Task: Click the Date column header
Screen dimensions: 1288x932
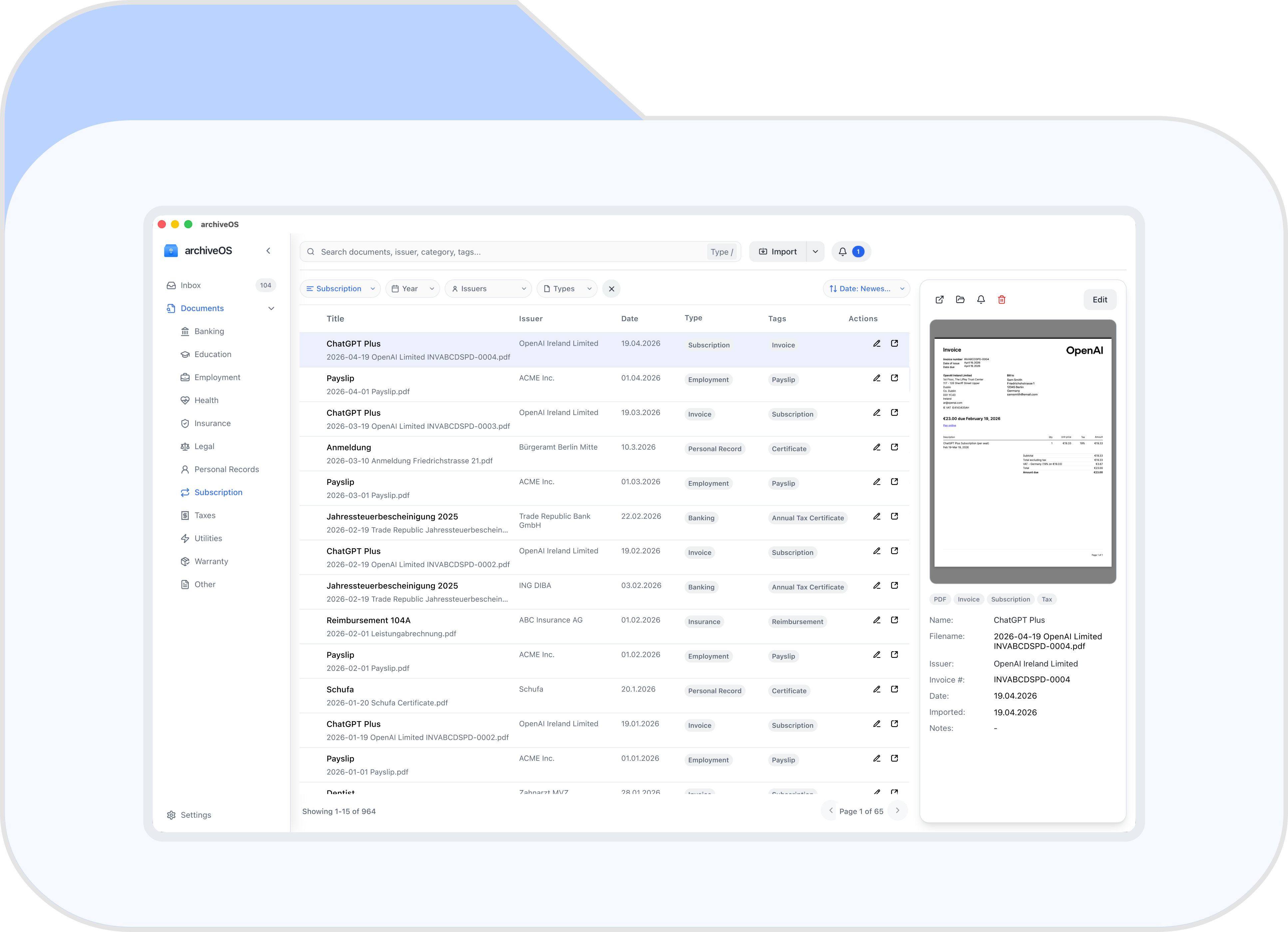Action: [629, 319]
